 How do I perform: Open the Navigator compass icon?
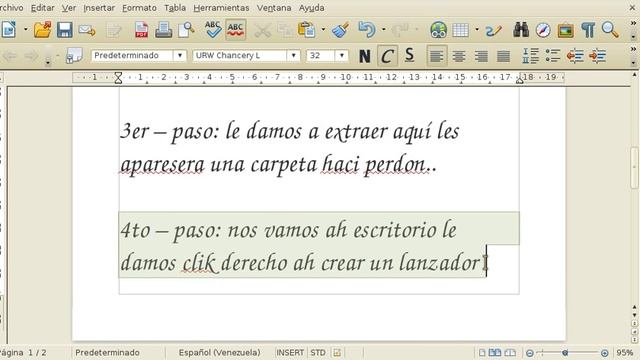click(x=543, y=30)
